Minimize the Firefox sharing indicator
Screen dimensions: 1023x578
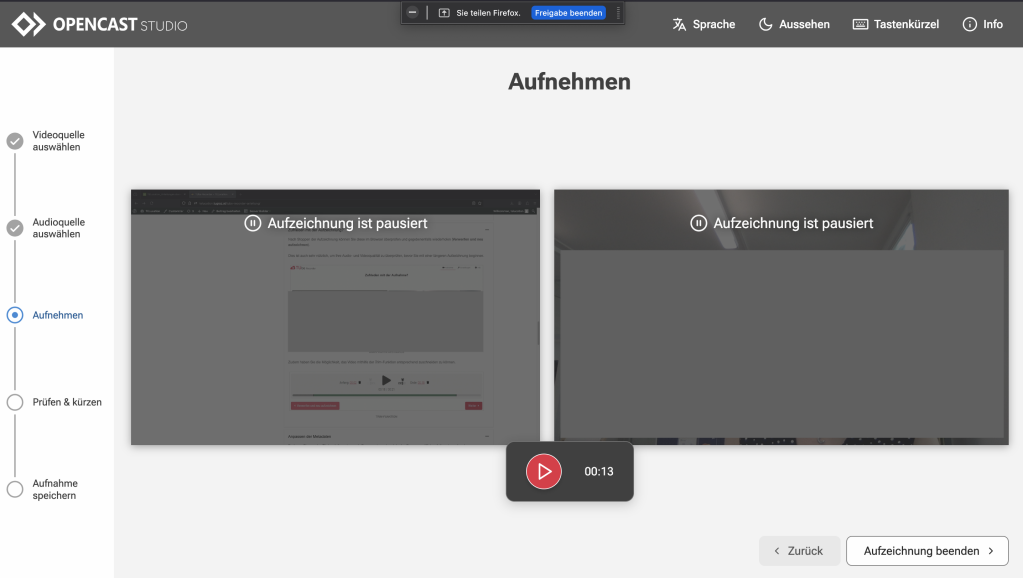click(412, 12)
